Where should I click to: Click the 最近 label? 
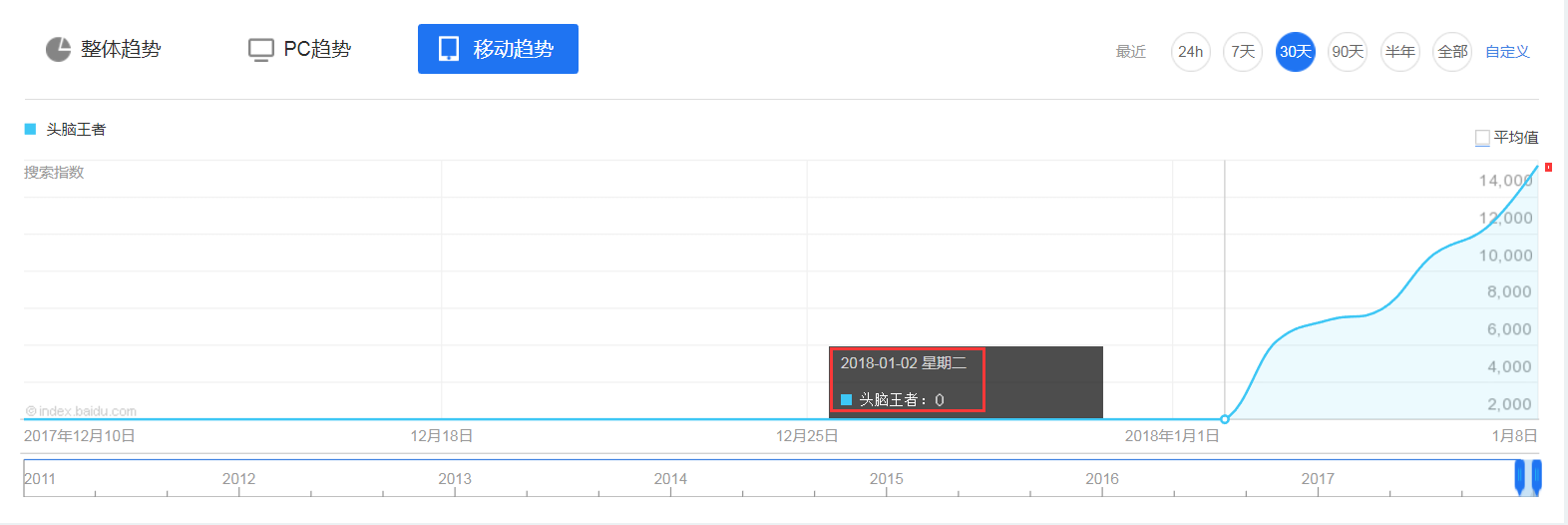point(1131,52)
